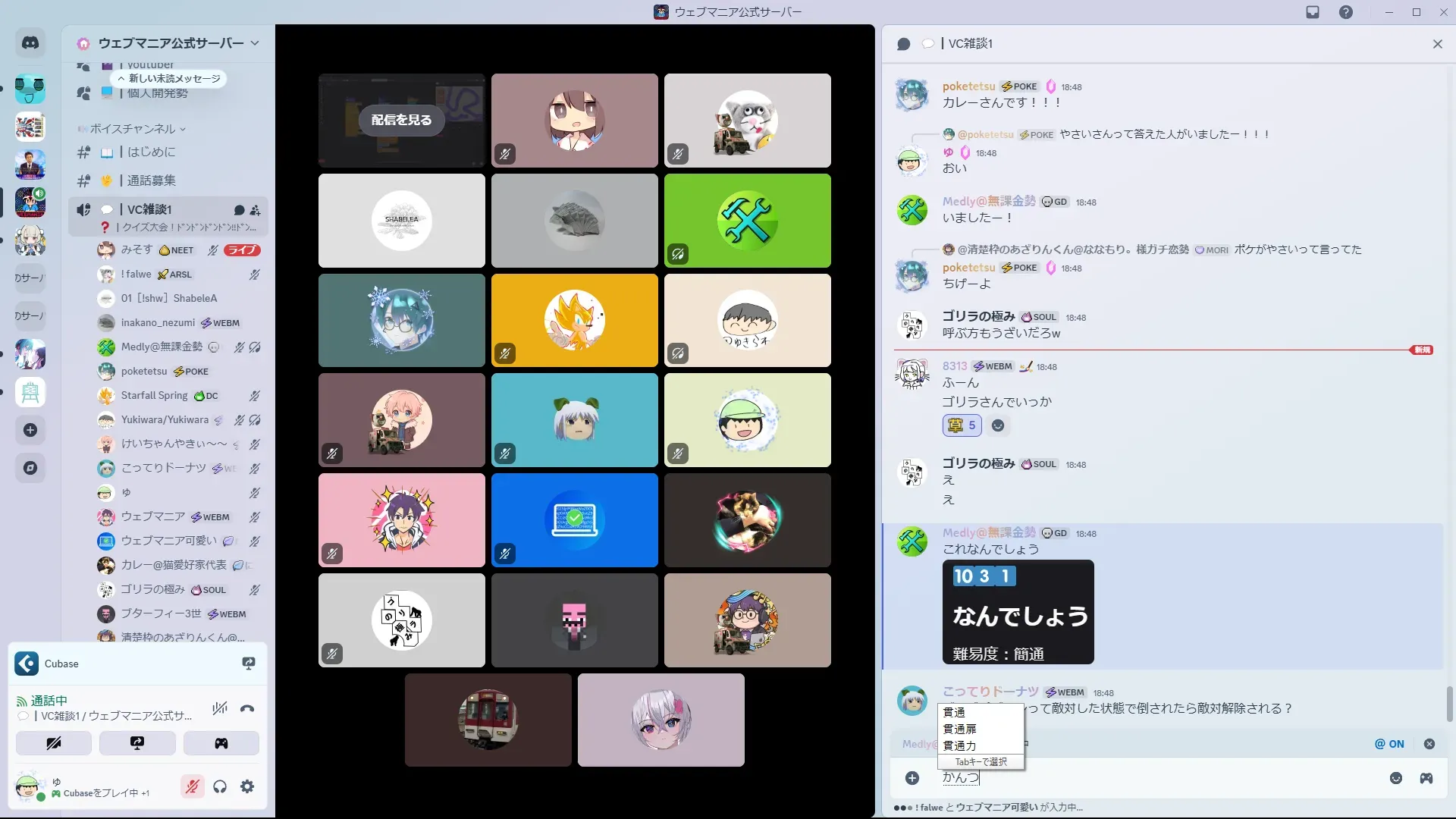Image resolution: width=1456 pixels, height=819 pixels.
Task: Toggle the @ ON reply mention
Action: (x=1389, y=744)
